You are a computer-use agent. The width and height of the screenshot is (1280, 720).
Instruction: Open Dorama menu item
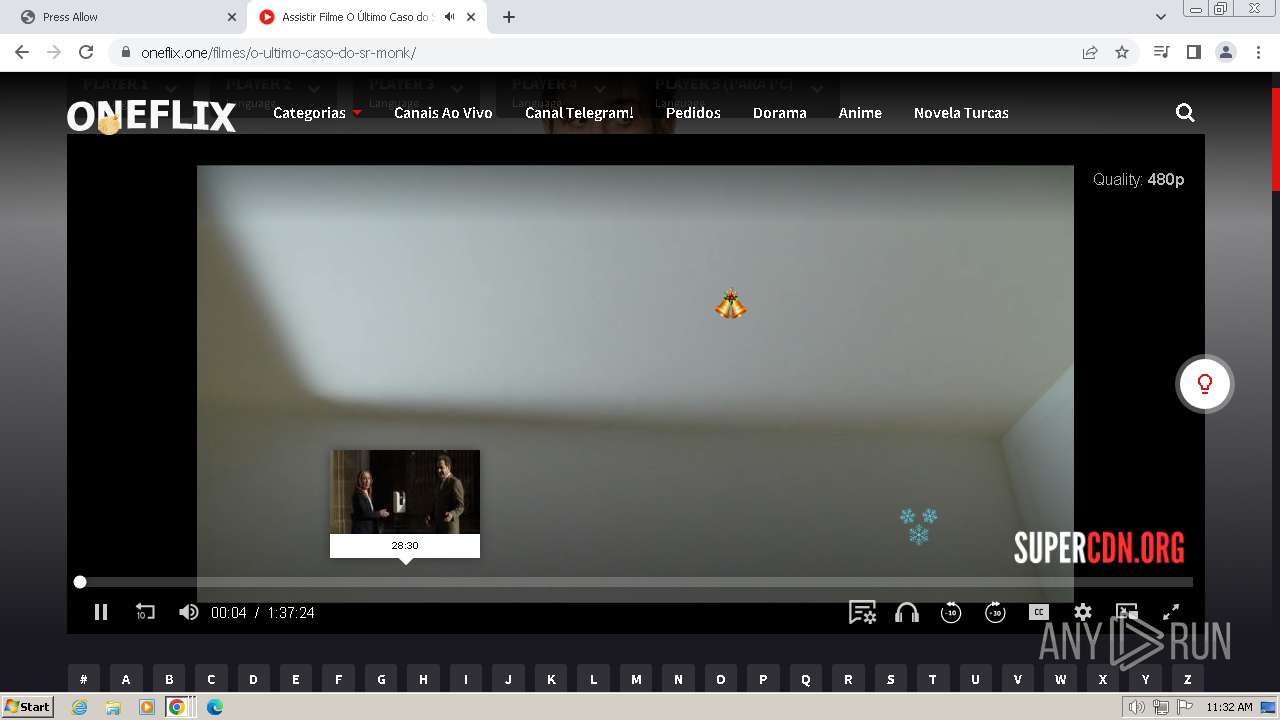click(x=780, y=113)
